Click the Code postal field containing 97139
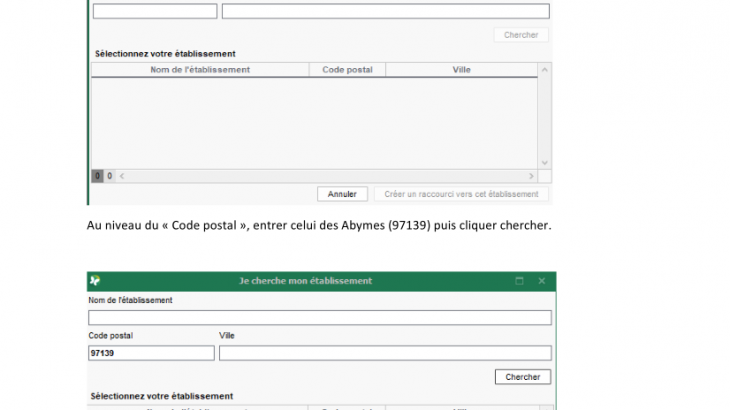The image size is (730, 410). pyautogui.click(x=151, y=353)
